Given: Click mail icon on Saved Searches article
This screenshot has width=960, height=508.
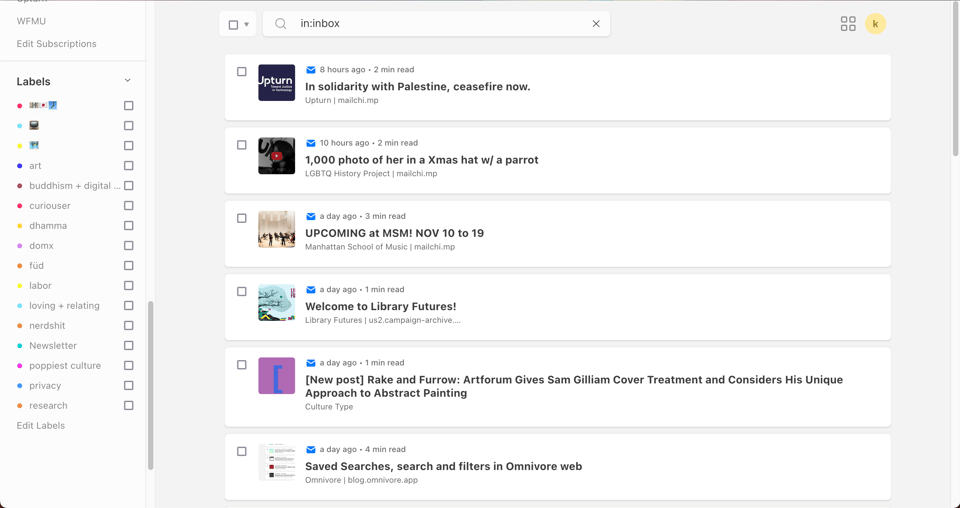Looking at the screenshot, I should (310, 450).
